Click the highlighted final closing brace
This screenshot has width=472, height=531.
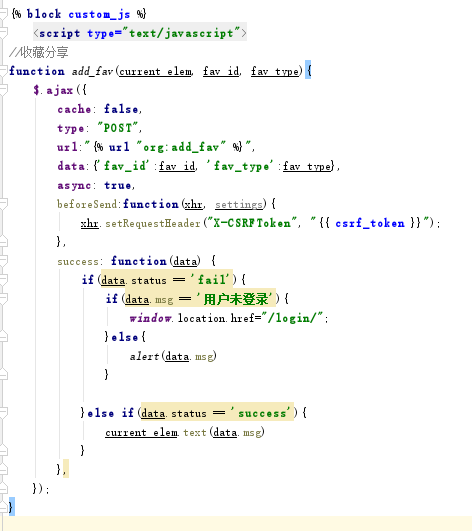coord(11,507)
